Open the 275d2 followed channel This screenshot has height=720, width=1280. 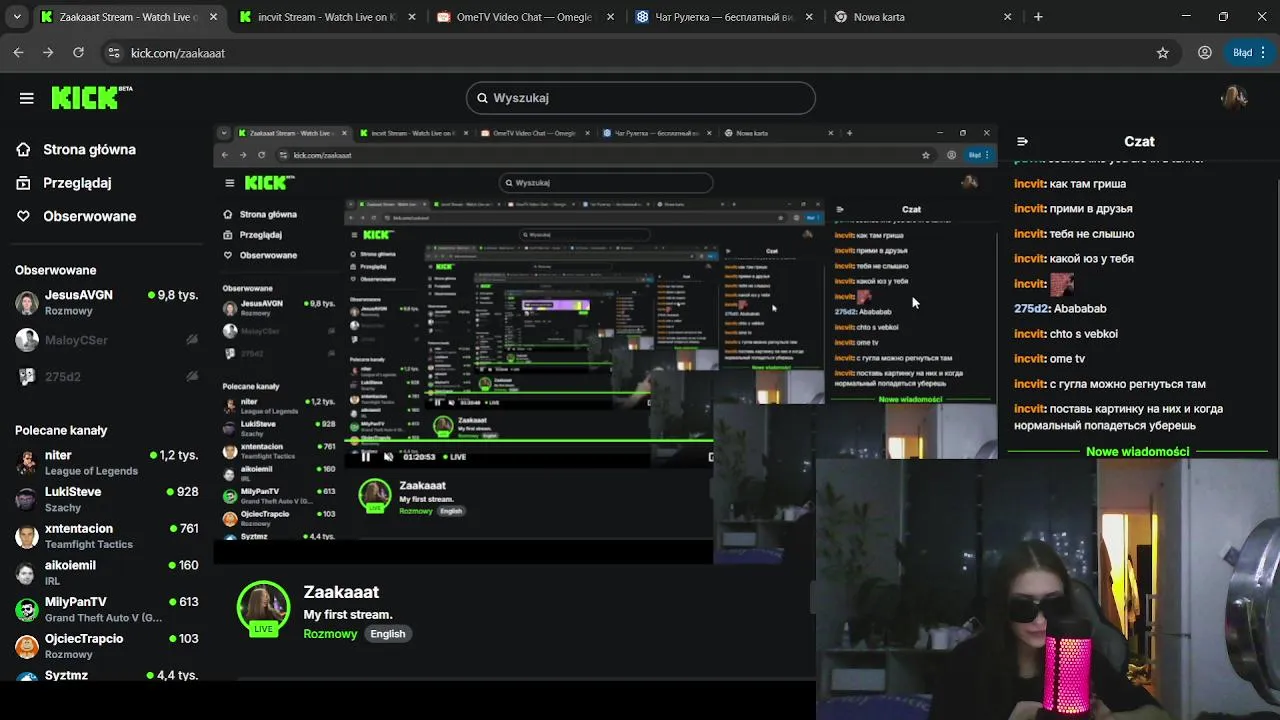coord(106,376)
